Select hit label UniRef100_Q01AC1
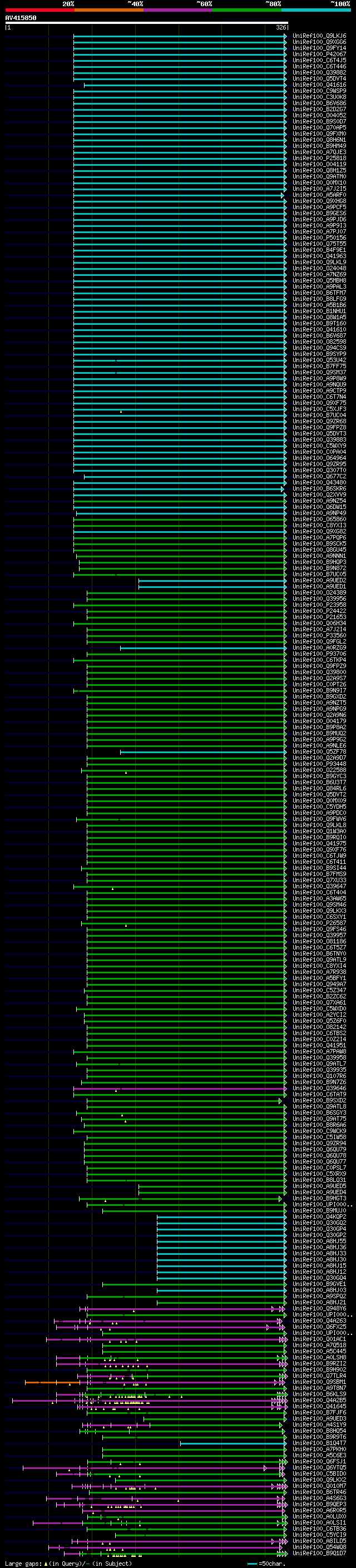The height and width of the screenshot is (1568, 356). 319,1338
